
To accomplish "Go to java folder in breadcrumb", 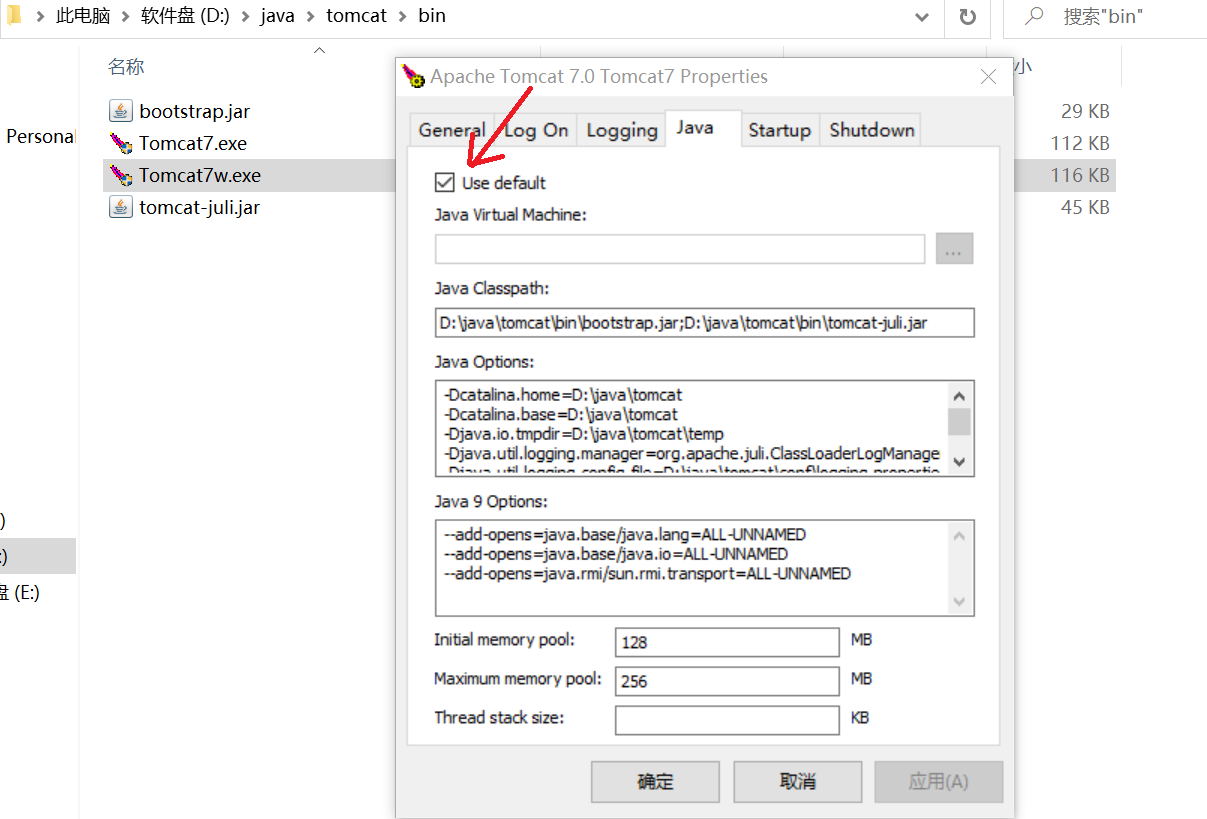I will click(x=278, y=16).
